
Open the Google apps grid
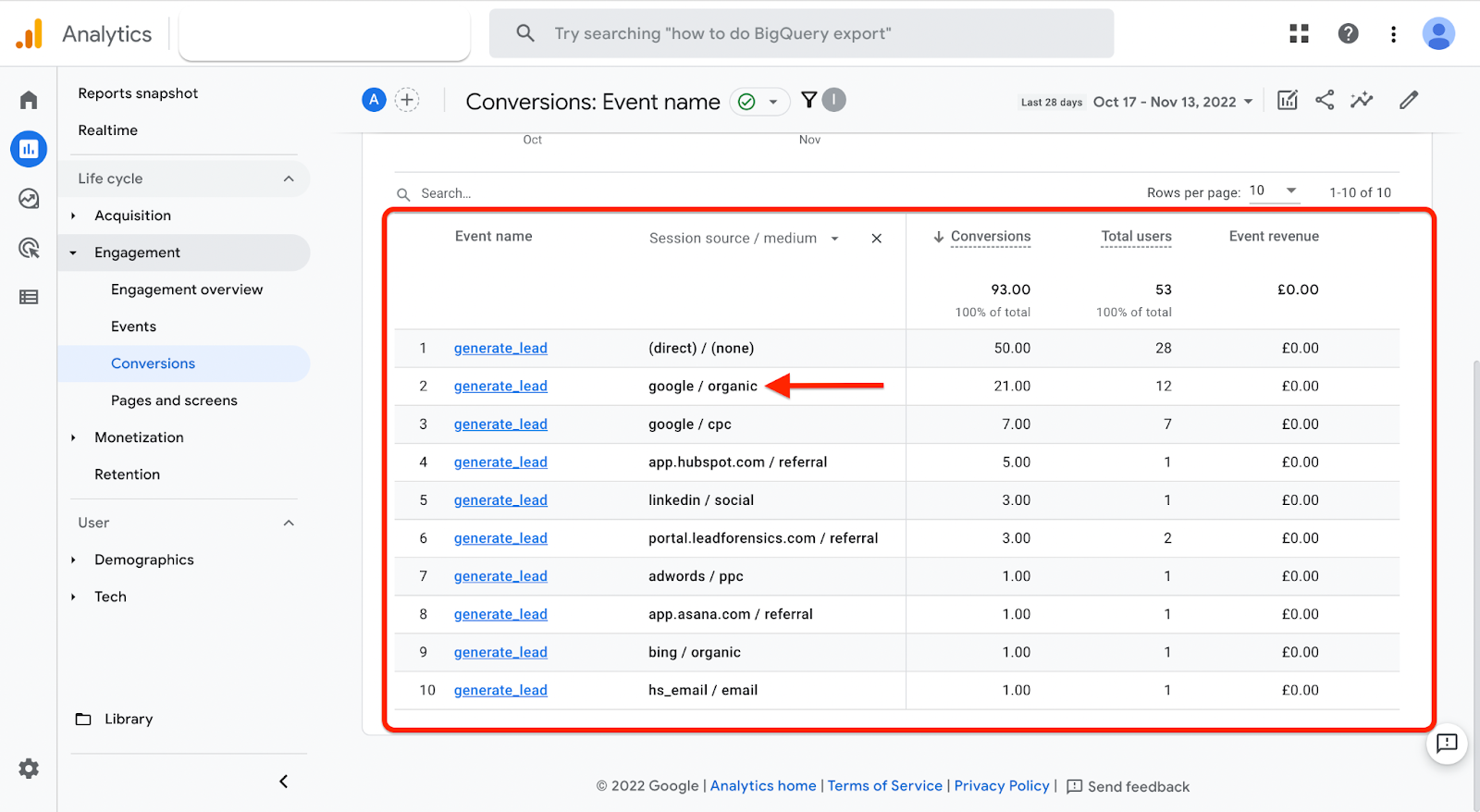coord(1300,34)
